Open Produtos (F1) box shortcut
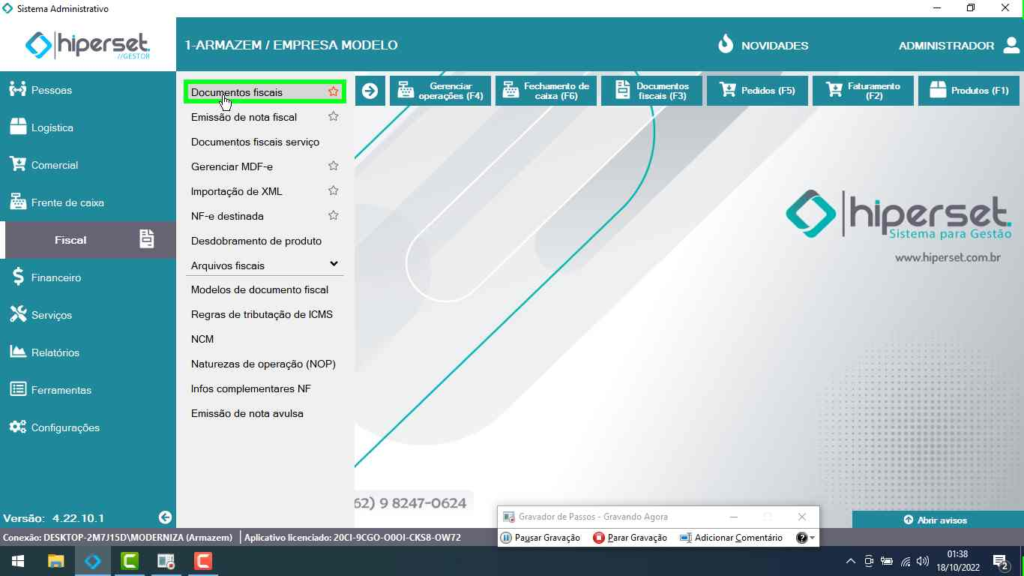Screen dimensions: 1024x576 [969, 91]
